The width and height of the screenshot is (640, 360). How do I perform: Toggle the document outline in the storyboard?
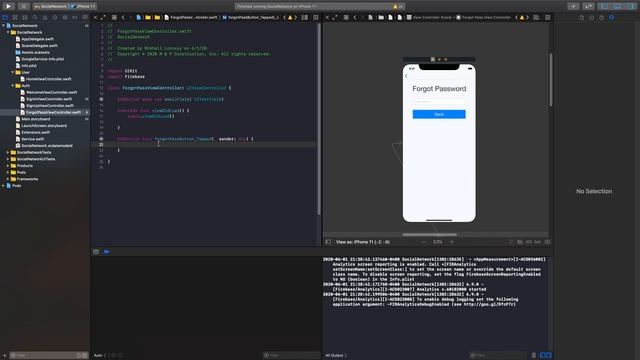point(328,242)
